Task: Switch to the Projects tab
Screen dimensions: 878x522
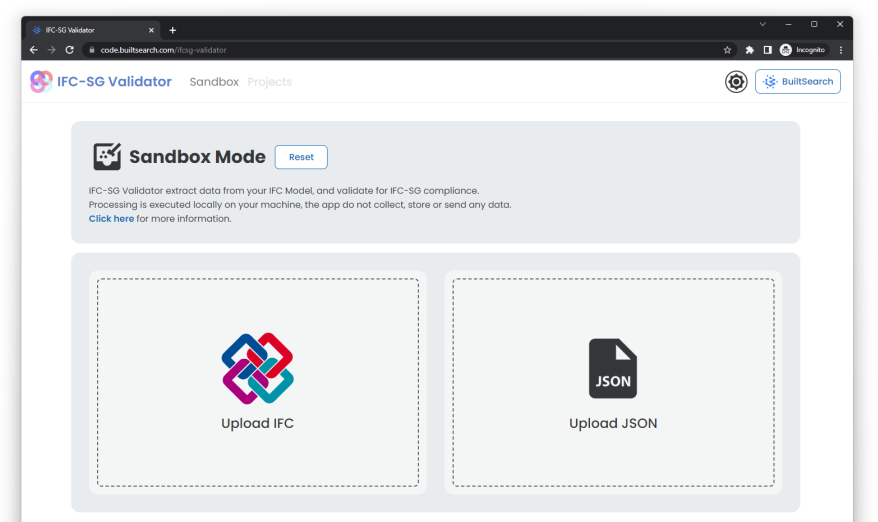Action: coord(269,82)
